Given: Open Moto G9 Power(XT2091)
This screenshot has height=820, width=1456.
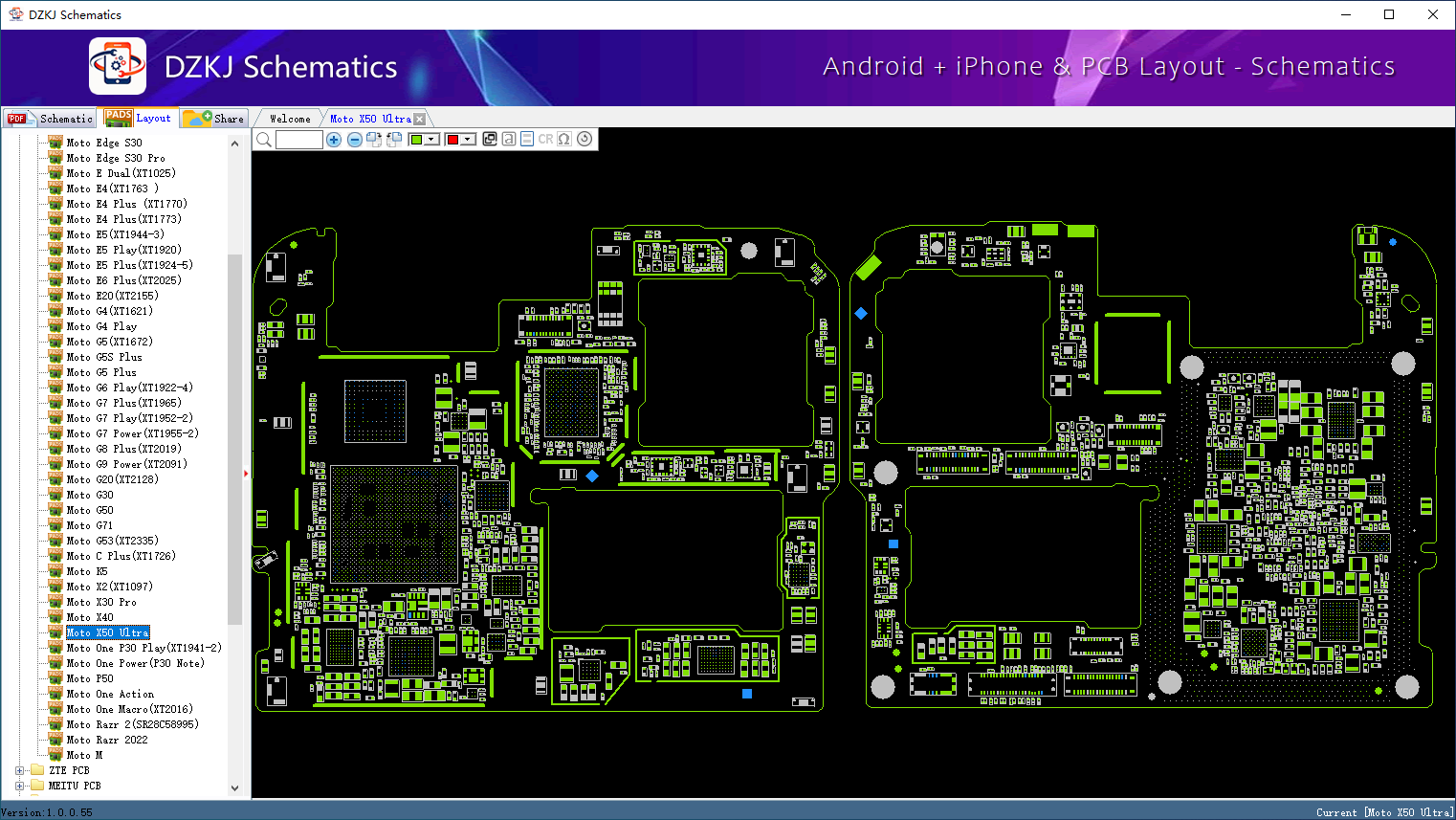Looking at the screenshot, I should coord(126,464).
